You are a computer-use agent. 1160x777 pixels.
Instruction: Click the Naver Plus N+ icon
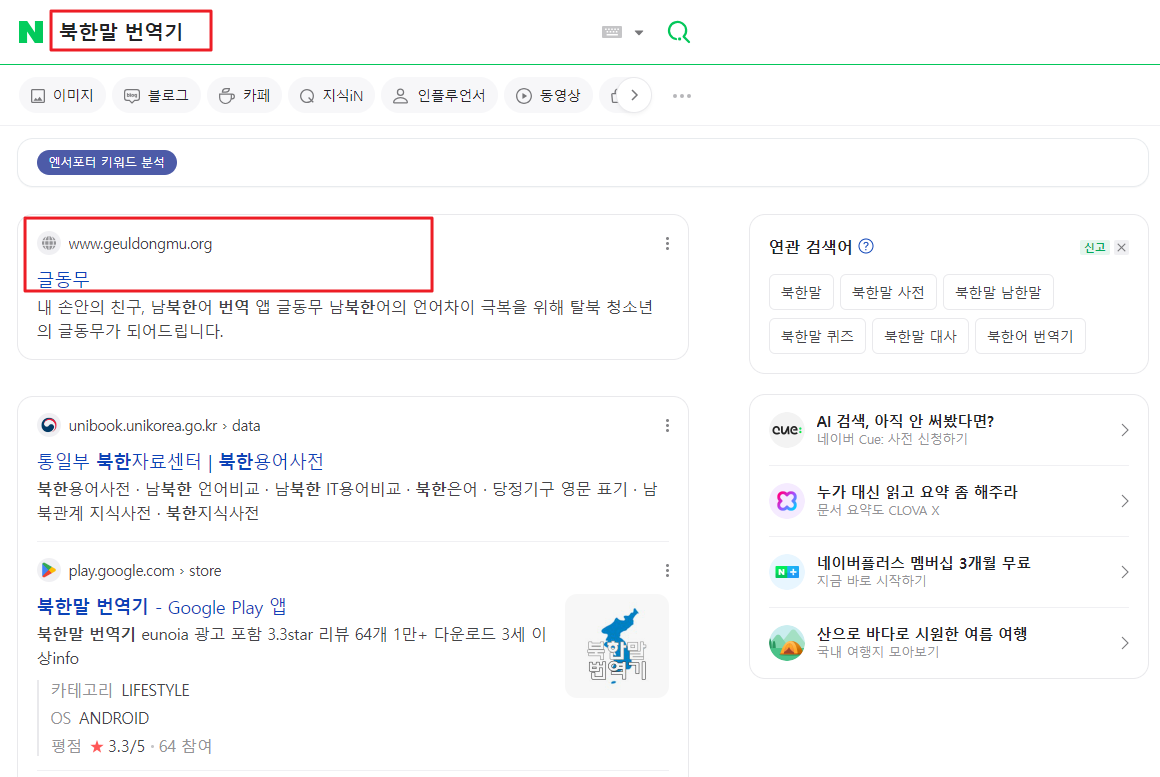point(786,572)
